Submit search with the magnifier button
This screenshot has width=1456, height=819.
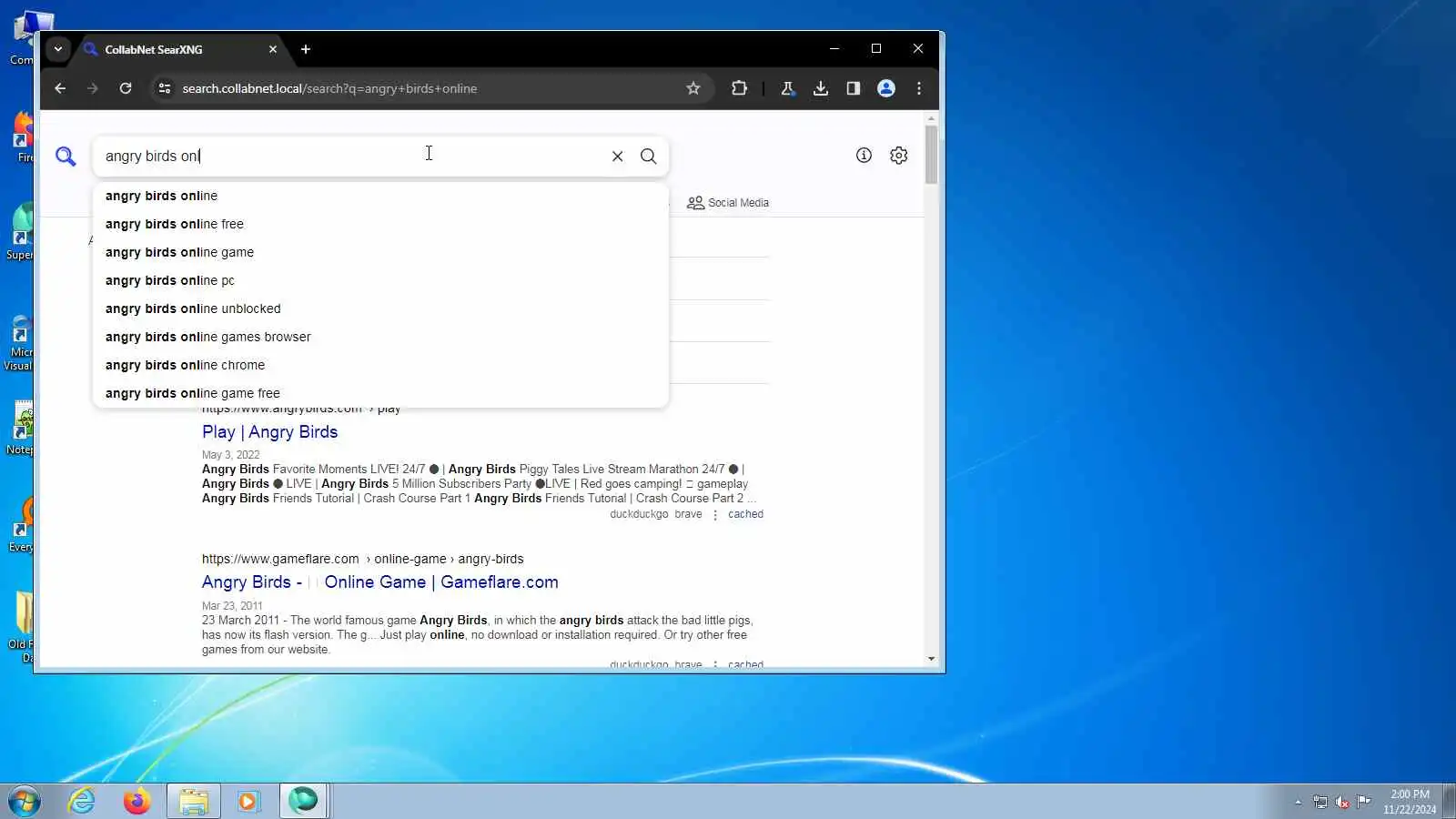(648, 157)
